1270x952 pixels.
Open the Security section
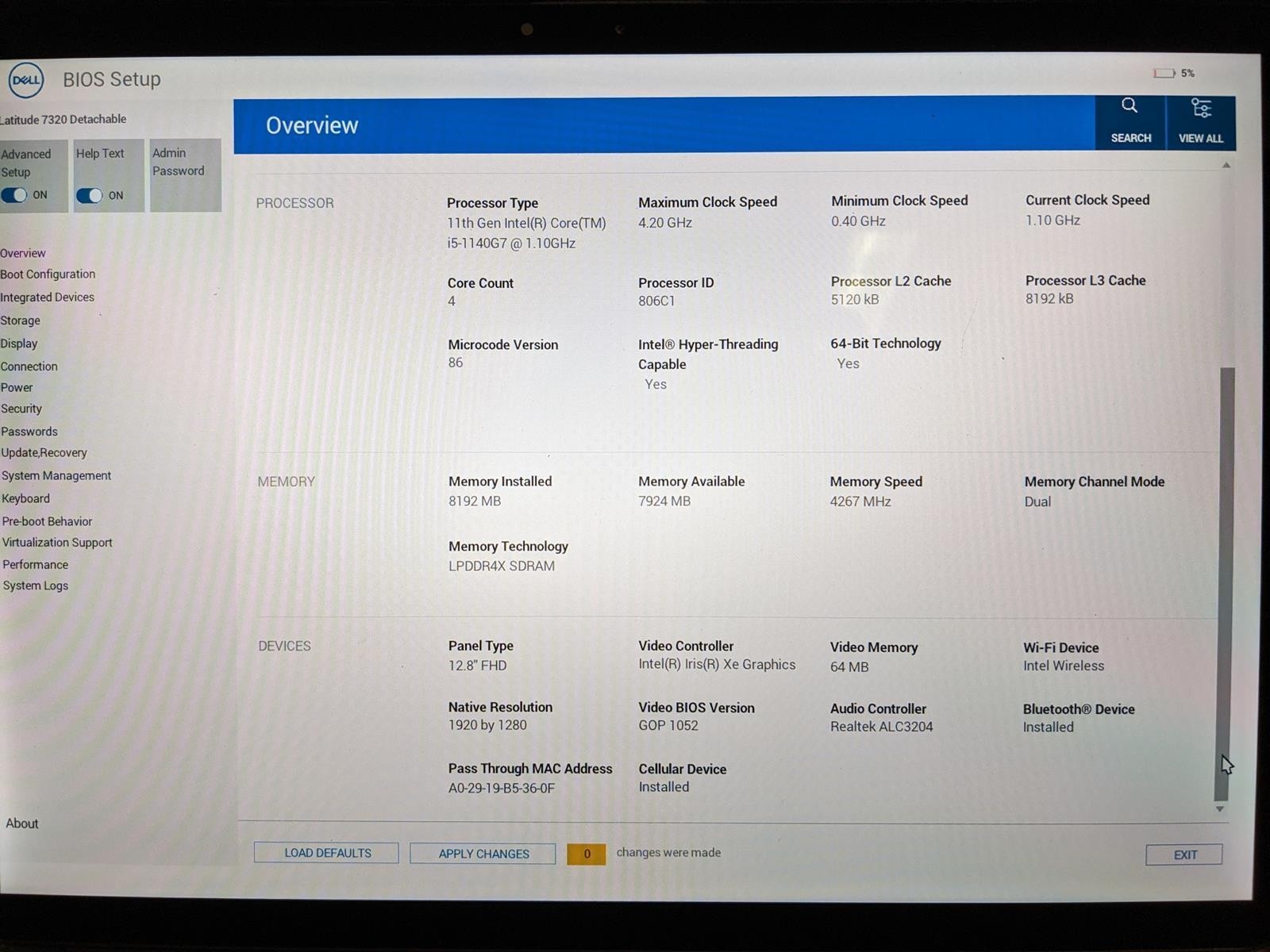[21, 409]
